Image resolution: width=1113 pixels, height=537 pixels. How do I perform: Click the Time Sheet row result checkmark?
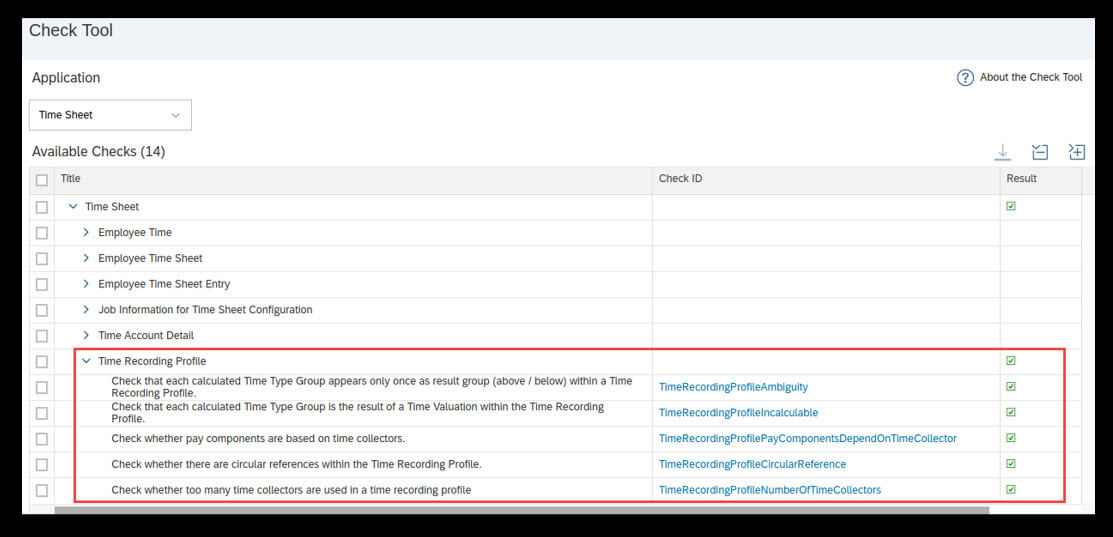(1011, 206)
